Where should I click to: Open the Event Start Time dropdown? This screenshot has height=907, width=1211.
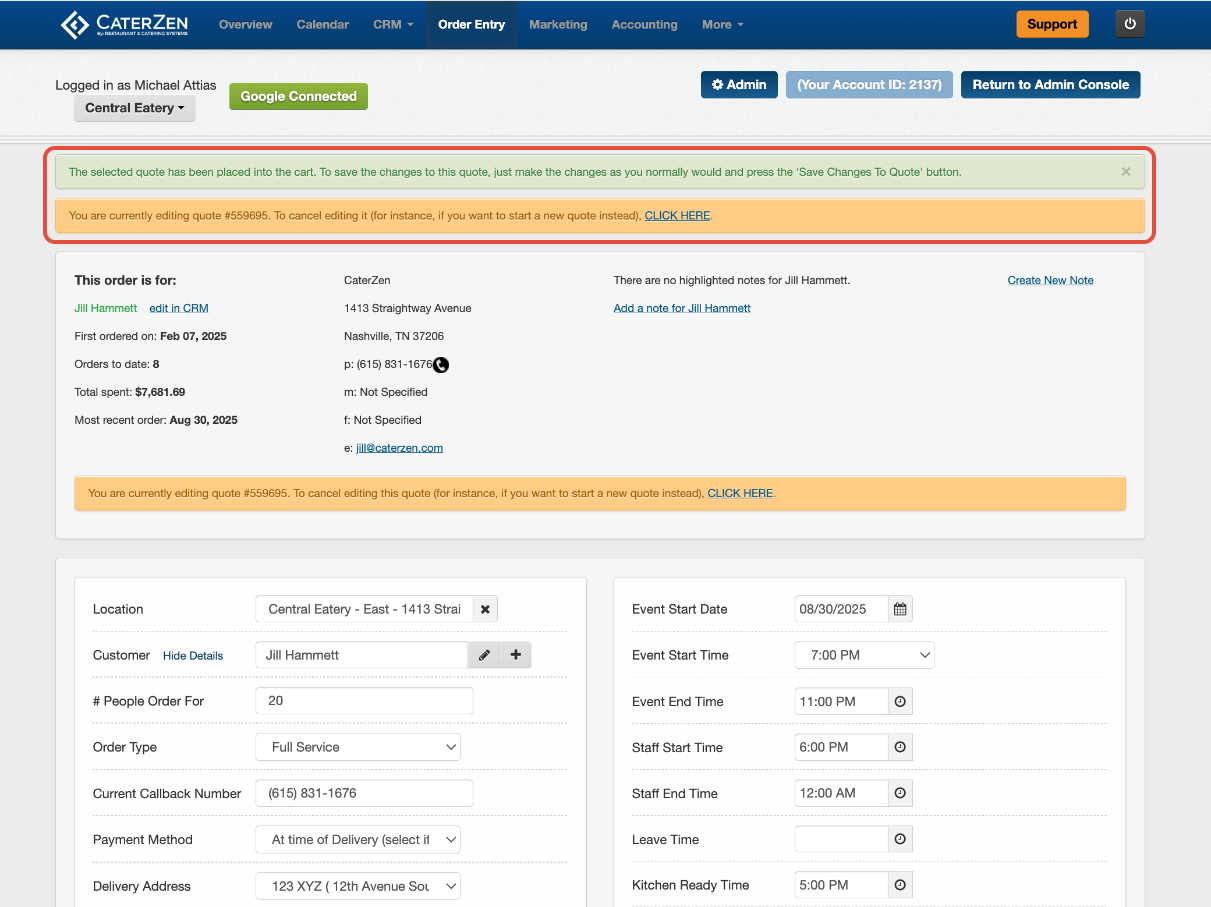click(x=865, y=655)
